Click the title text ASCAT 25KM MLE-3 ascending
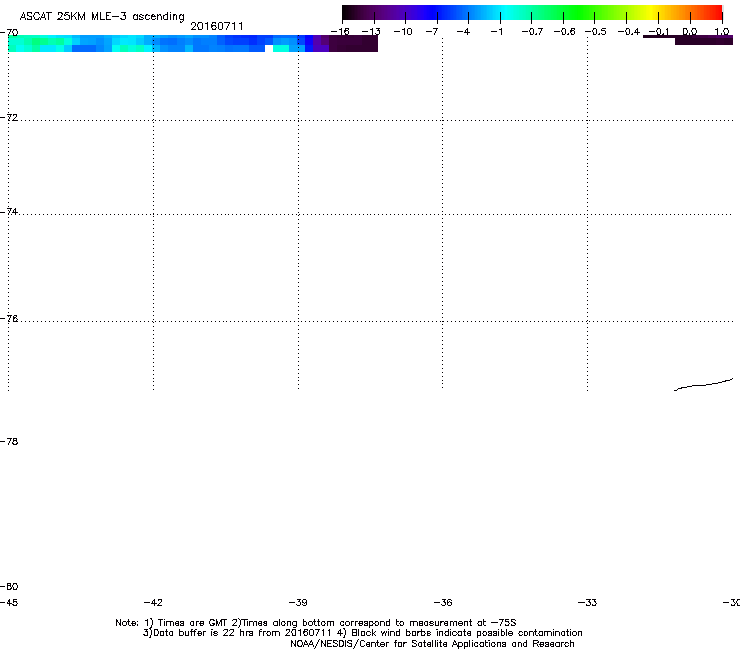The width and height of the screenshot is (740, 650). (x=102, y=16)
